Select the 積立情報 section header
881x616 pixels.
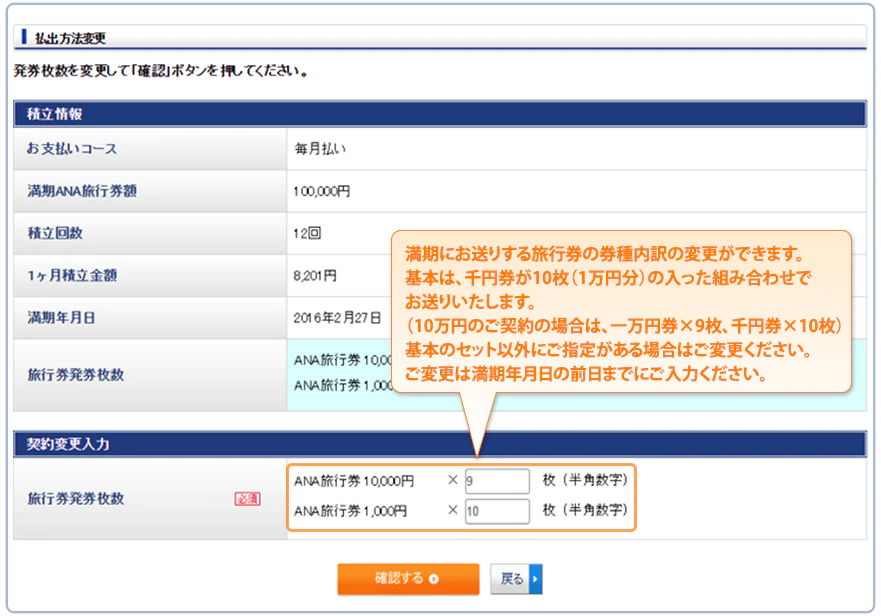point(55,114)
